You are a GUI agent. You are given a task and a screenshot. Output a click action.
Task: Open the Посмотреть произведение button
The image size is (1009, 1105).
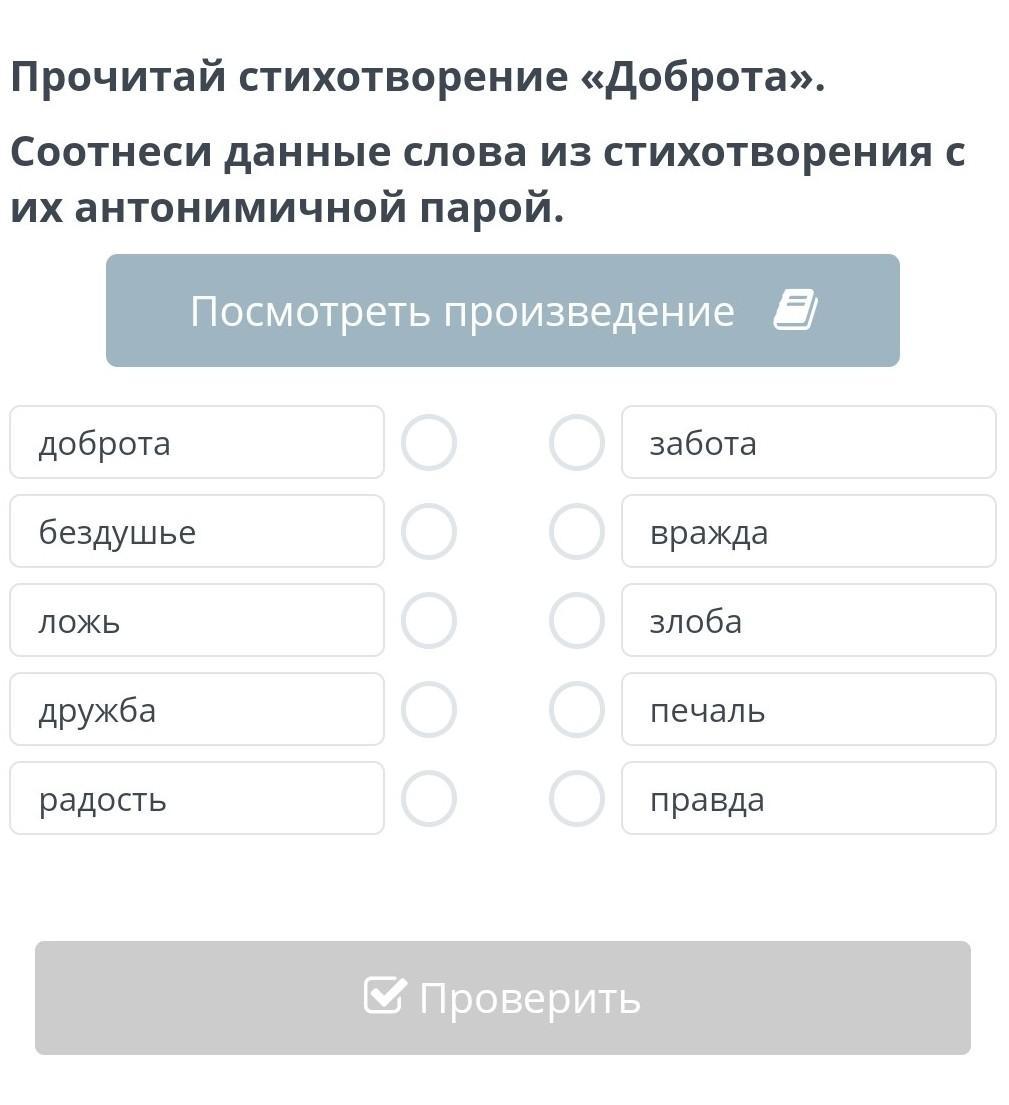click(502, 310)
